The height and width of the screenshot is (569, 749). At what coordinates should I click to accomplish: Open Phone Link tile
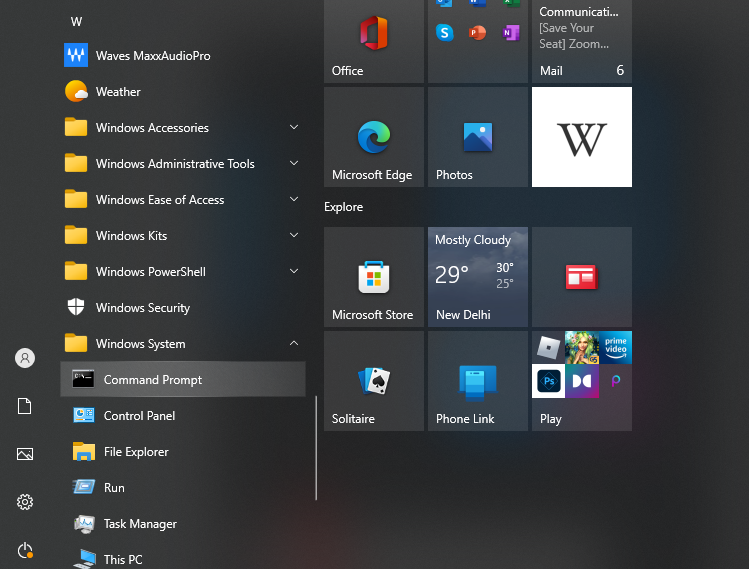pos(478,381)
